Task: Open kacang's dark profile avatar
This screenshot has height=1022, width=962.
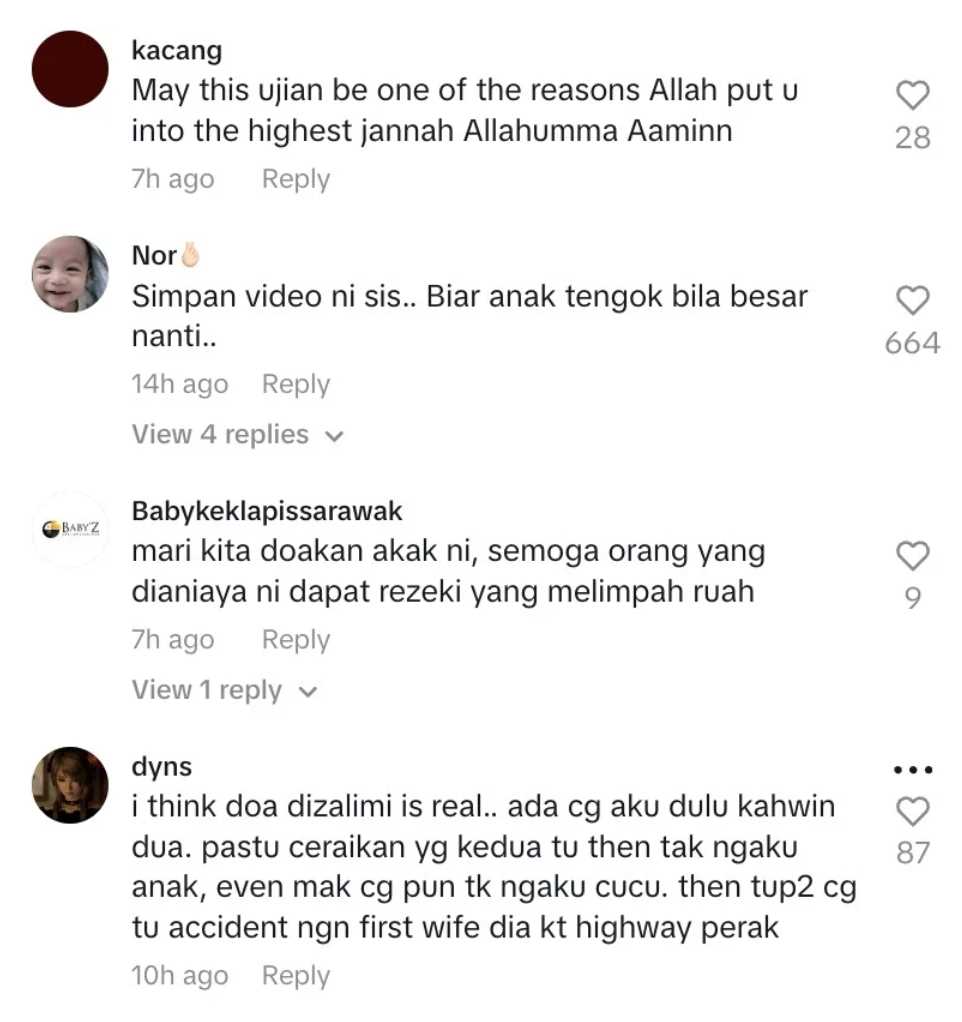Action: click(x=70, y=69)
